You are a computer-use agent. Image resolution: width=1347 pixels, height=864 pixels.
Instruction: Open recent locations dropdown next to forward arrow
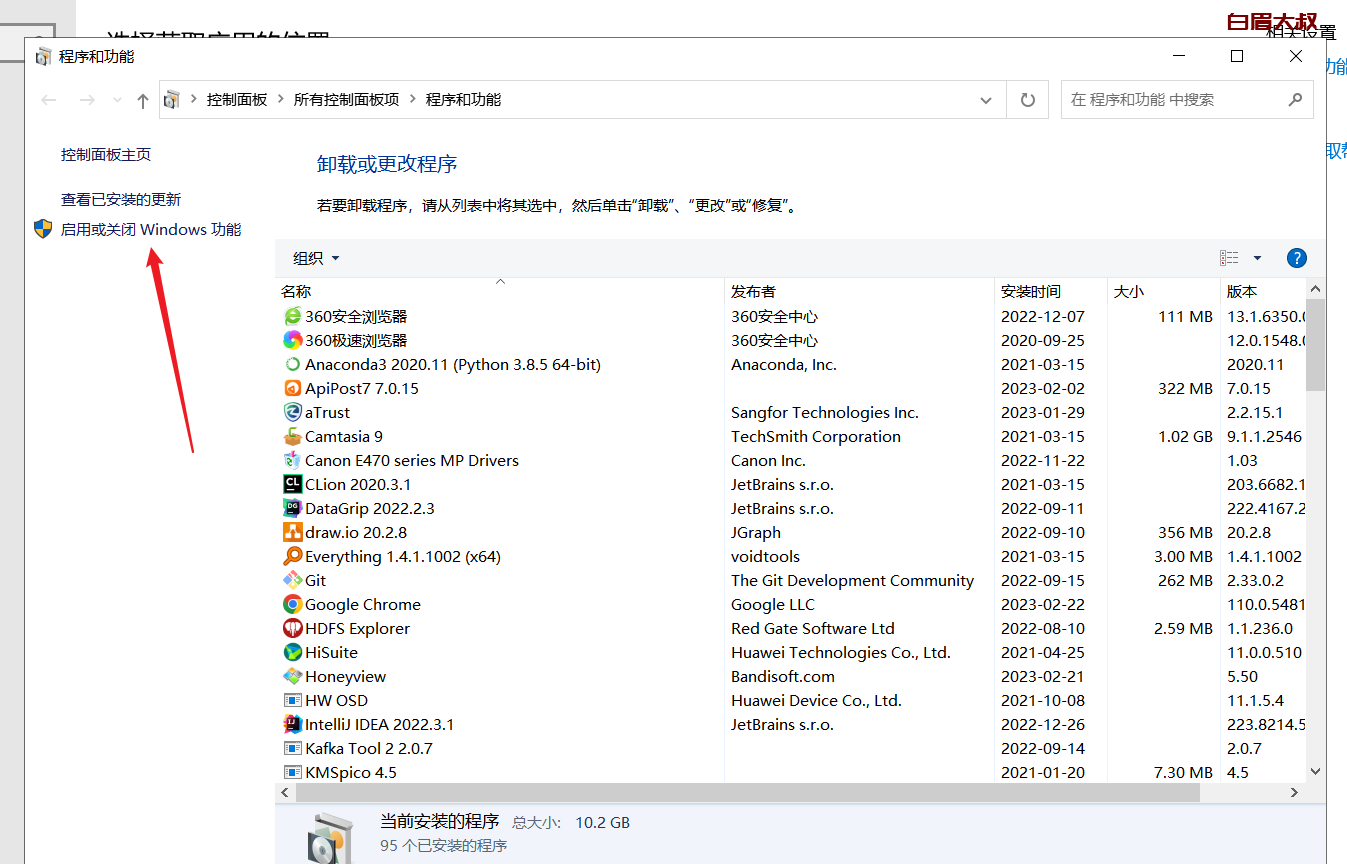point(117,100)
